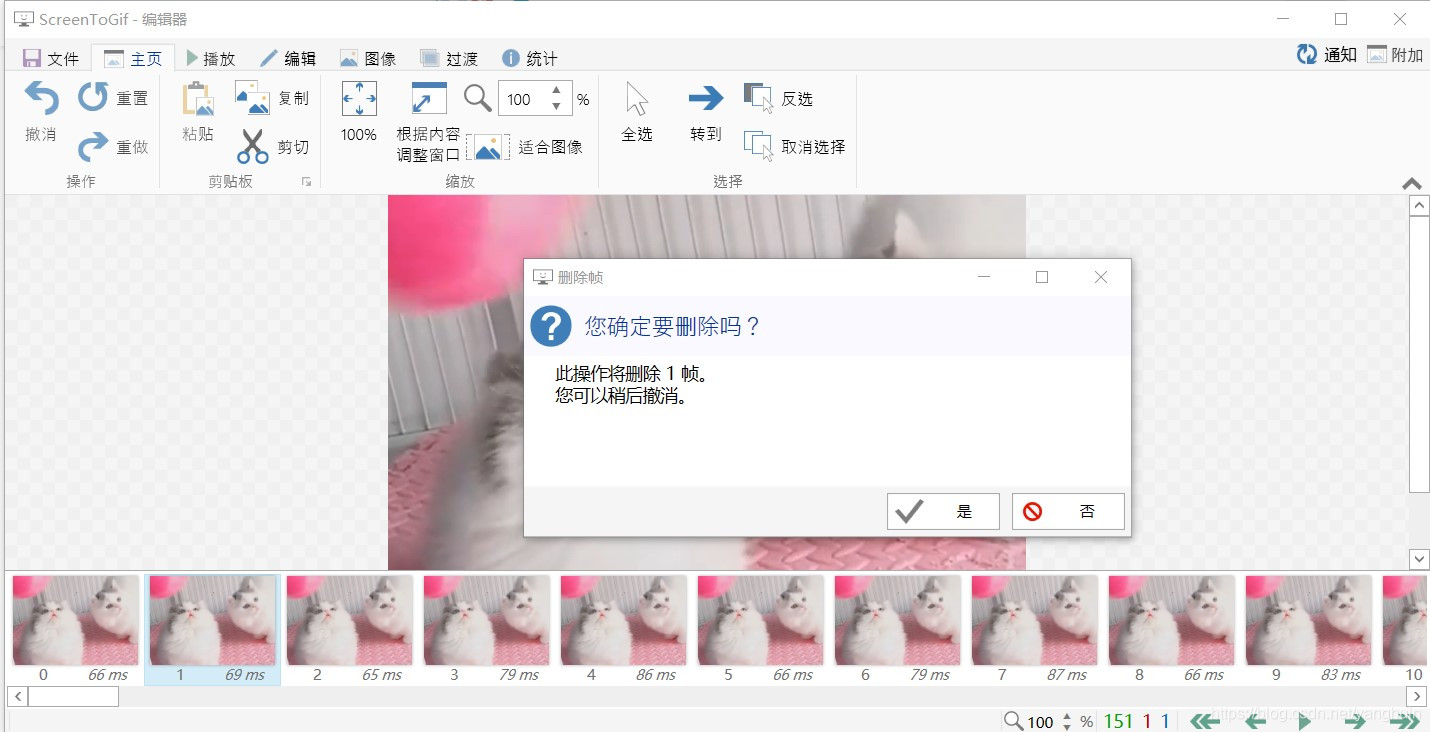1430x732 pixels.
Task: Switch to Image (图像) tab
Action: click(368, 59)
